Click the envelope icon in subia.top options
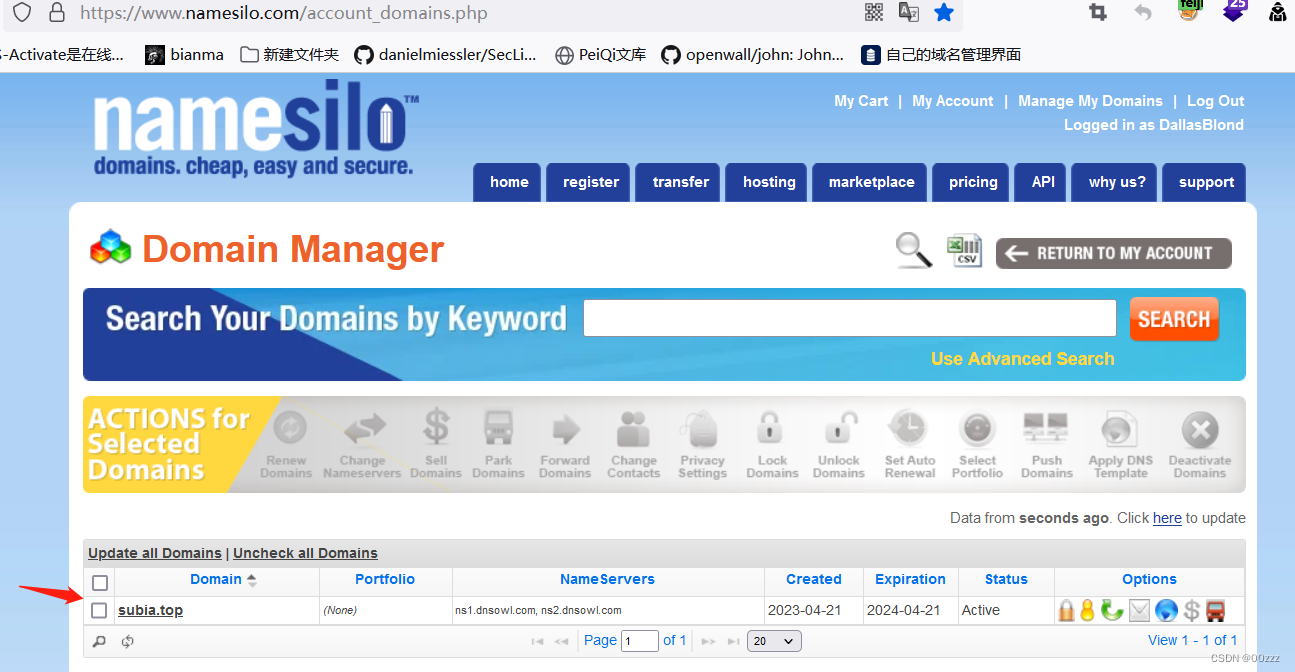Image resolution: width=1295 pixels, height=672 pixels. pyautogui.click(x=1140, y=610)
